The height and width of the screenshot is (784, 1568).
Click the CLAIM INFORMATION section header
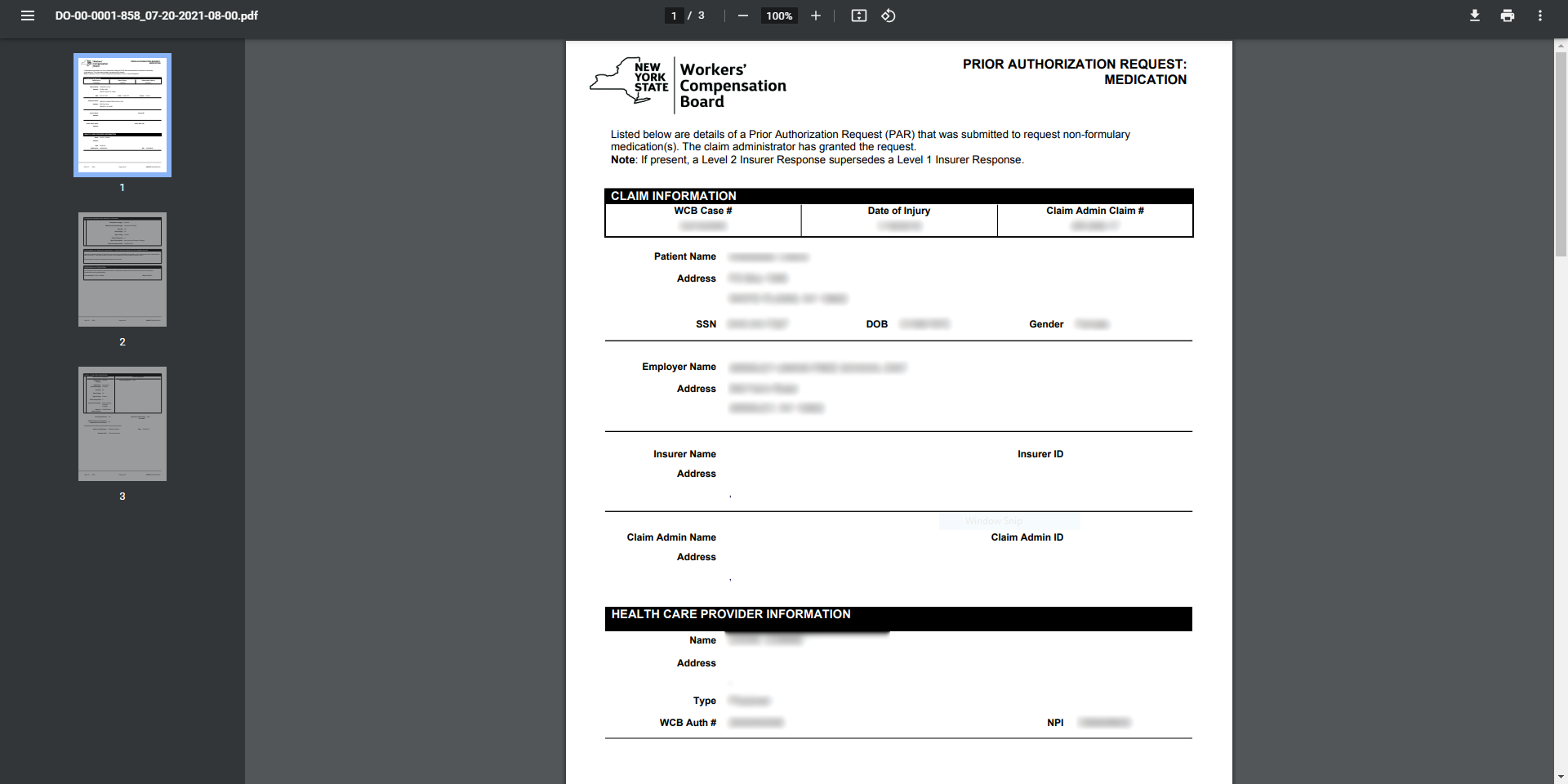[674, 196]
